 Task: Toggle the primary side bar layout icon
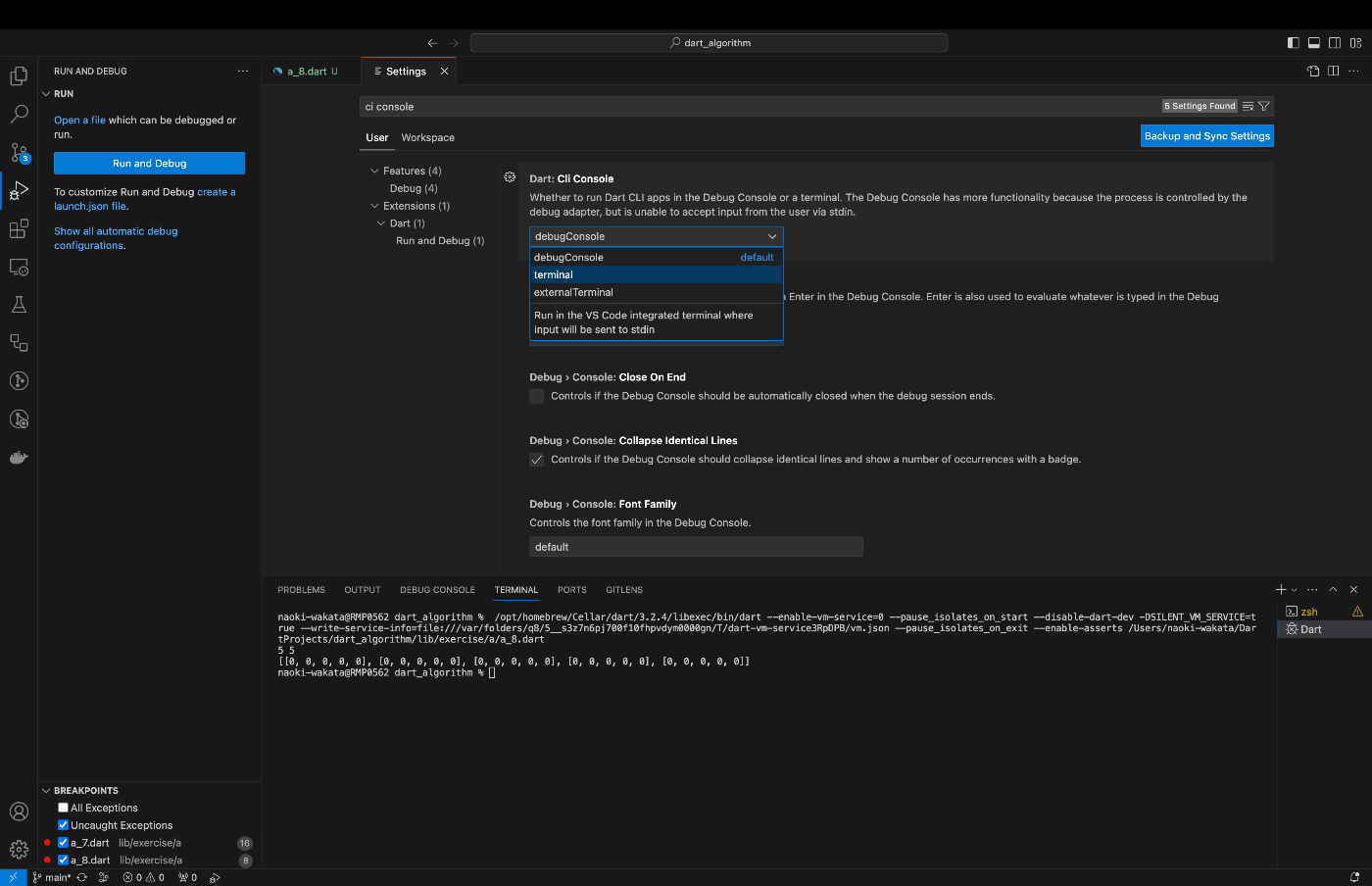(1294, 43)
